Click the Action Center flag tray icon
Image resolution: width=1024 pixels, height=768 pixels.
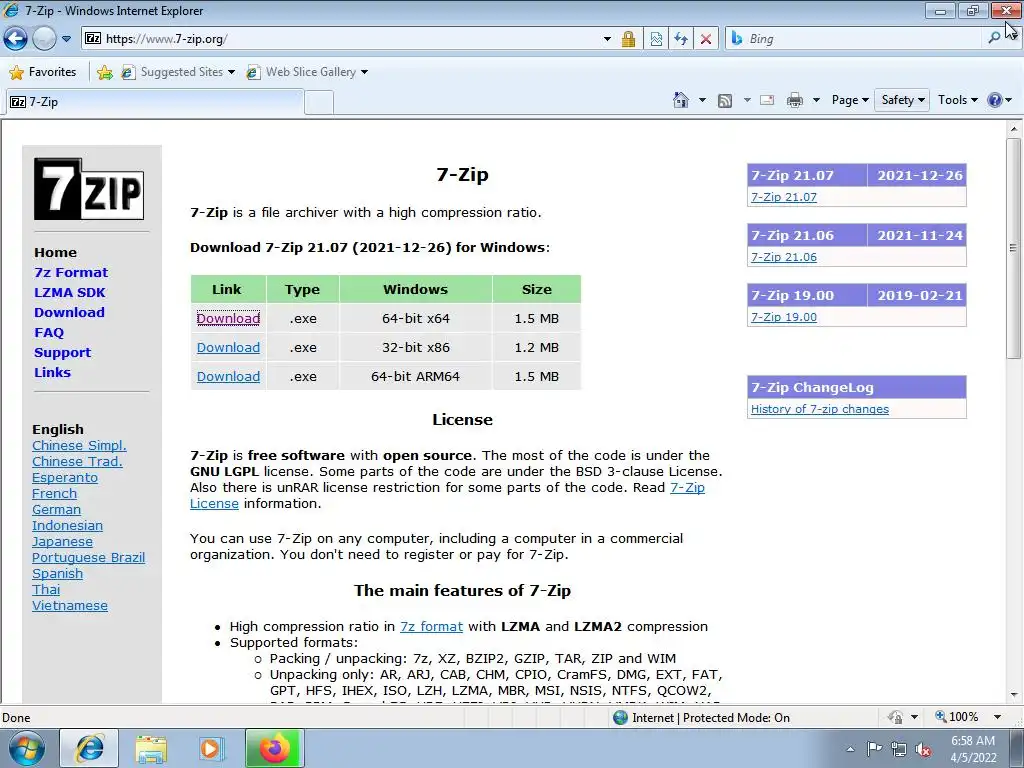pyautogui.click(x=874, y=749)
